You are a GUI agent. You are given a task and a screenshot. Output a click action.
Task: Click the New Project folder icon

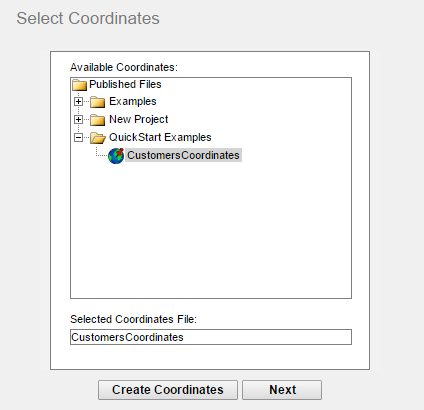[x=98, y=120]
